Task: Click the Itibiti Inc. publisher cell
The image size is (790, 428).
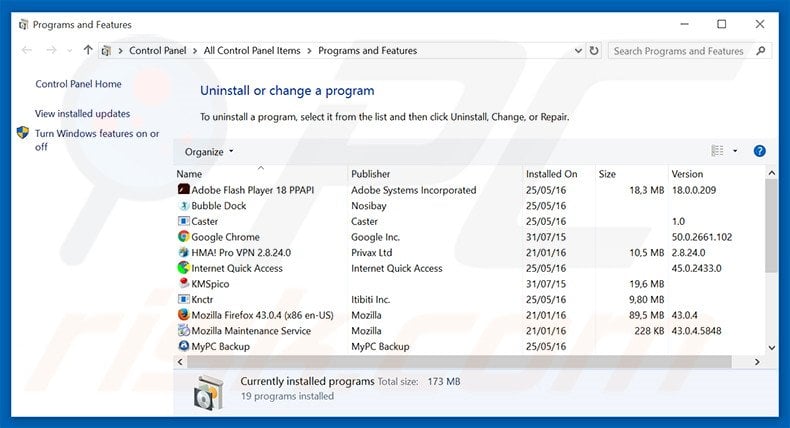Action: [x=370, y=299]
